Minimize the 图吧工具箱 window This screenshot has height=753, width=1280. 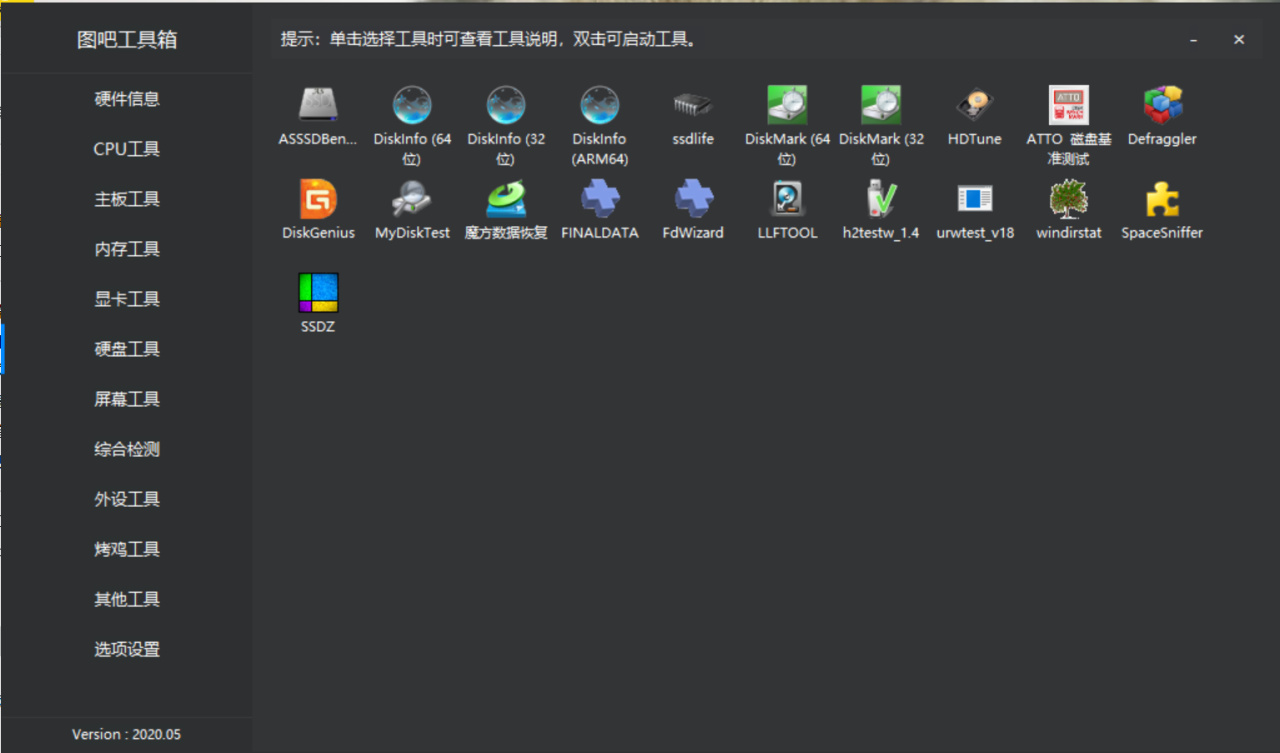coord(1194,40)
